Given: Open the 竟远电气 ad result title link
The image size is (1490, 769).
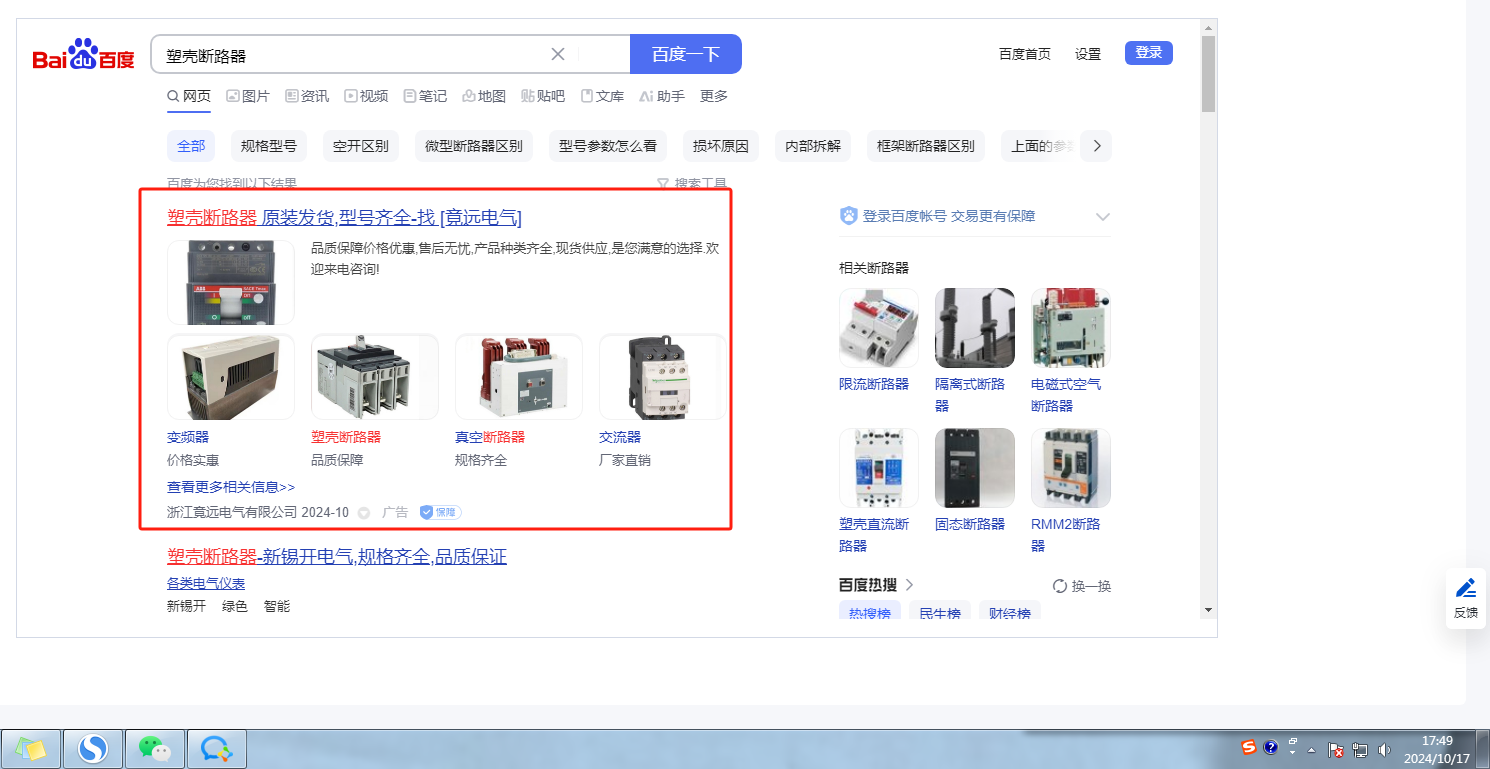Looking at the screenshot, I should pos(344,218).
